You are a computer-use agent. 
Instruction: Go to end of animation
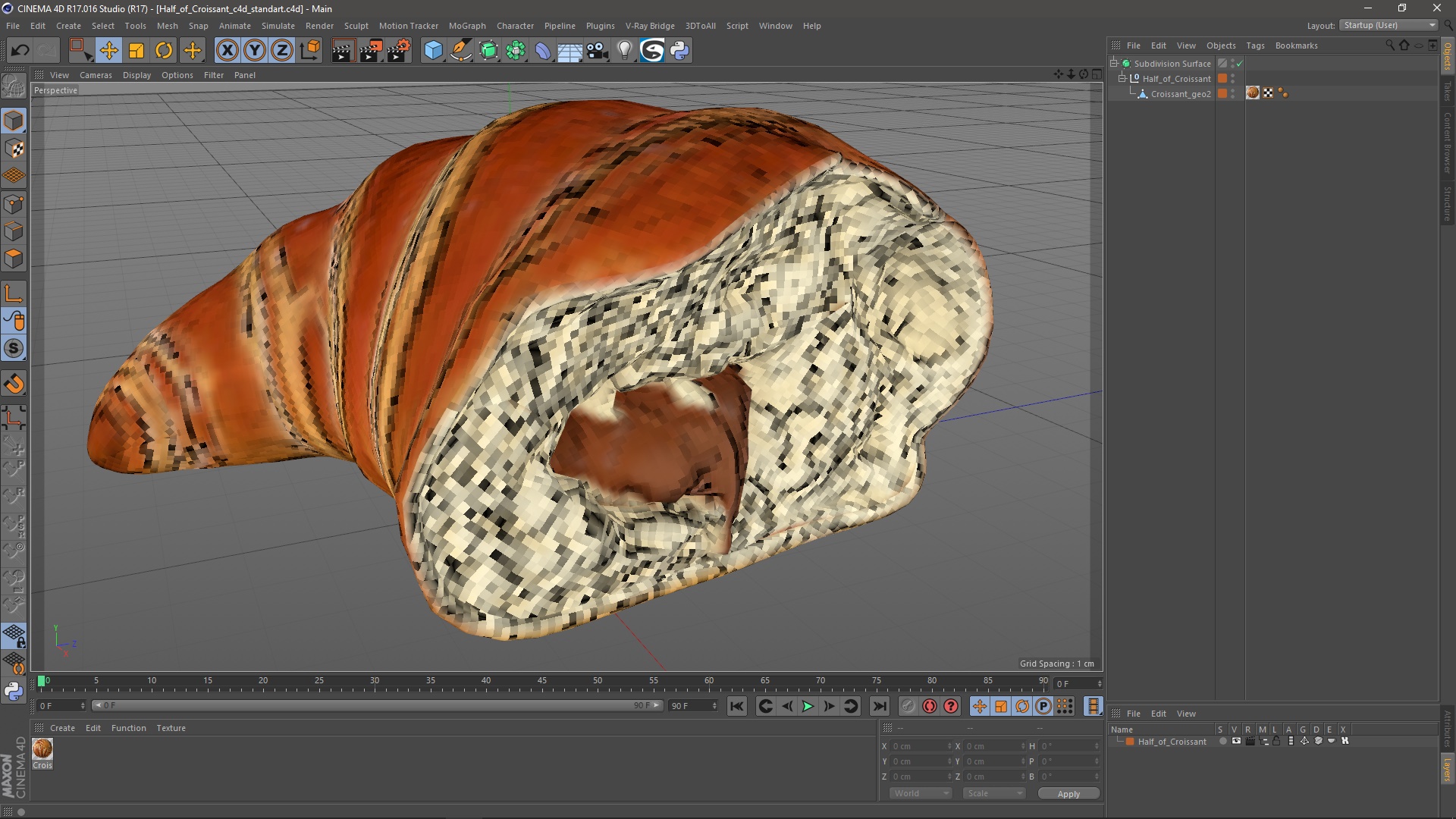click(879, 706)
